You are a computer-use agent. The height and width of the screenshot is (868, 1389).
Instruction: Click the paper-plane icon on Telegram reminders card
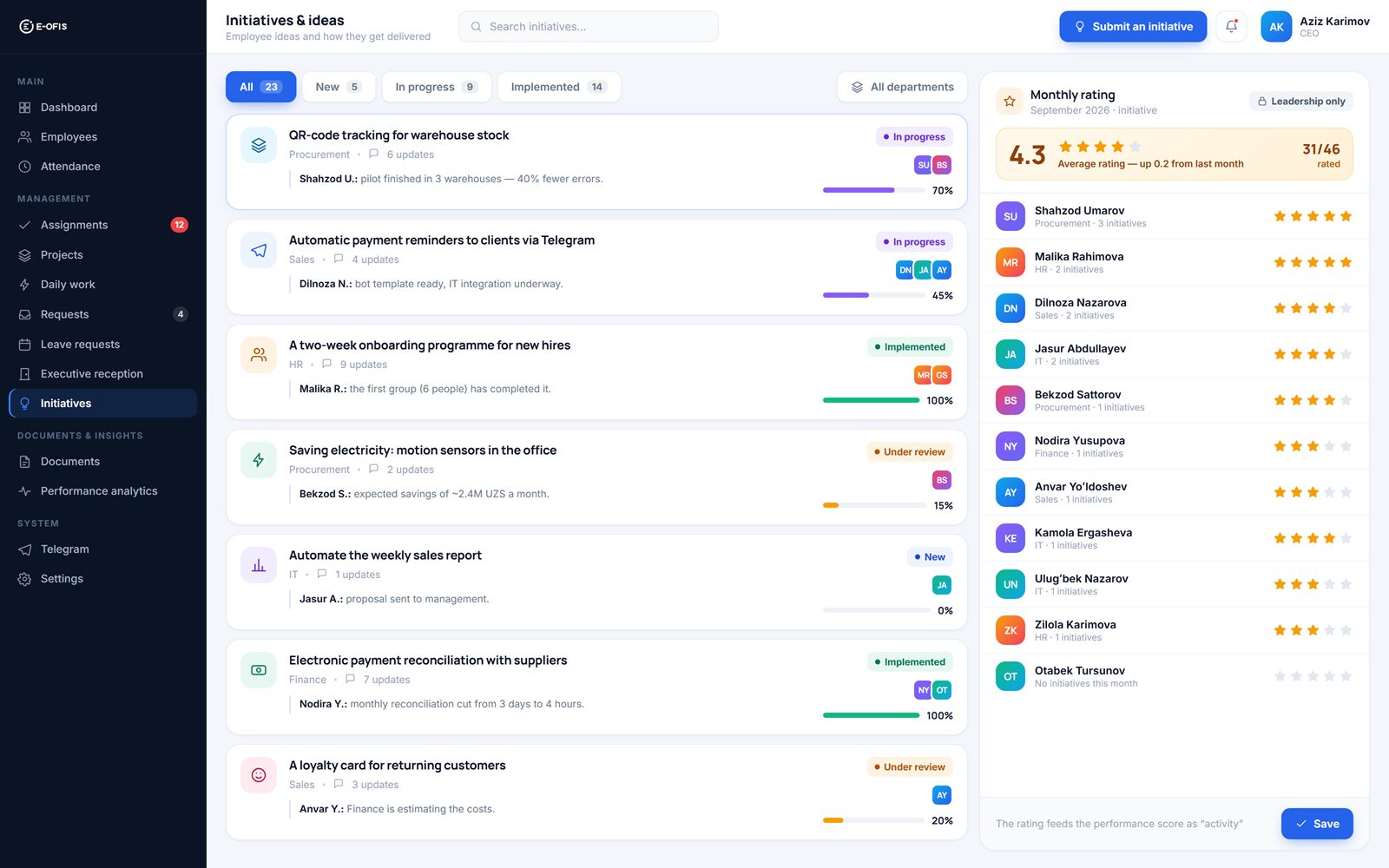[x=259, y=250]
